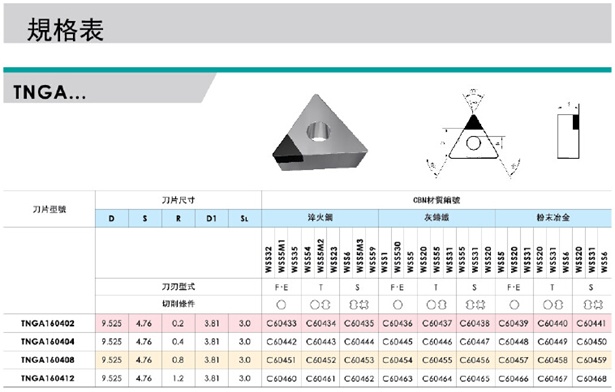
Task: Click the cutting condition icons under 粉末冶金 S
Action: click(593, 305)
